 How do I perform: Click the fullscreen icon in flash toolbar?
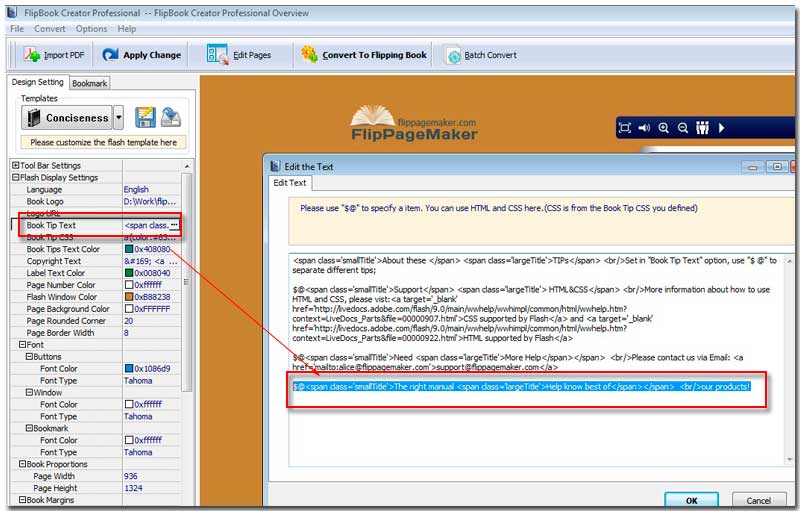click(x=624, y=127)
